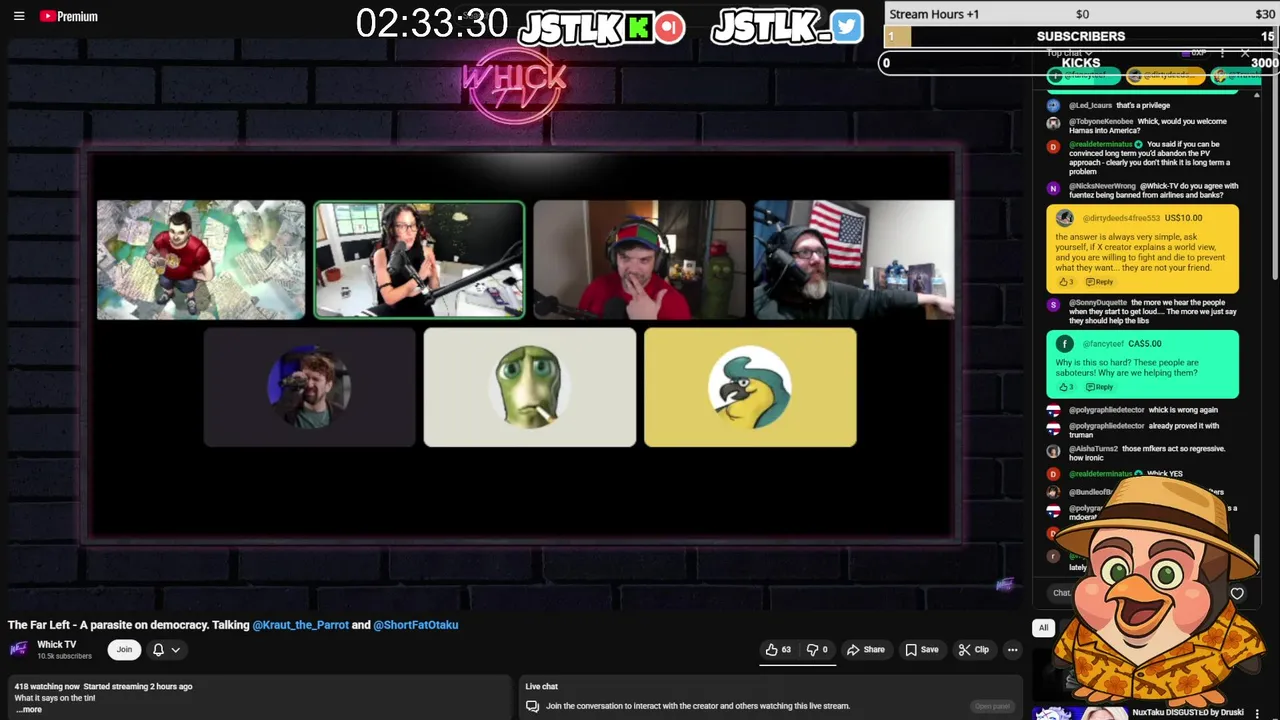Image resolution: width=1280 pixels, height=720 pixels.
Task: Open realdeterminatus's red D avatar
Action: [x=1053, y=147]
